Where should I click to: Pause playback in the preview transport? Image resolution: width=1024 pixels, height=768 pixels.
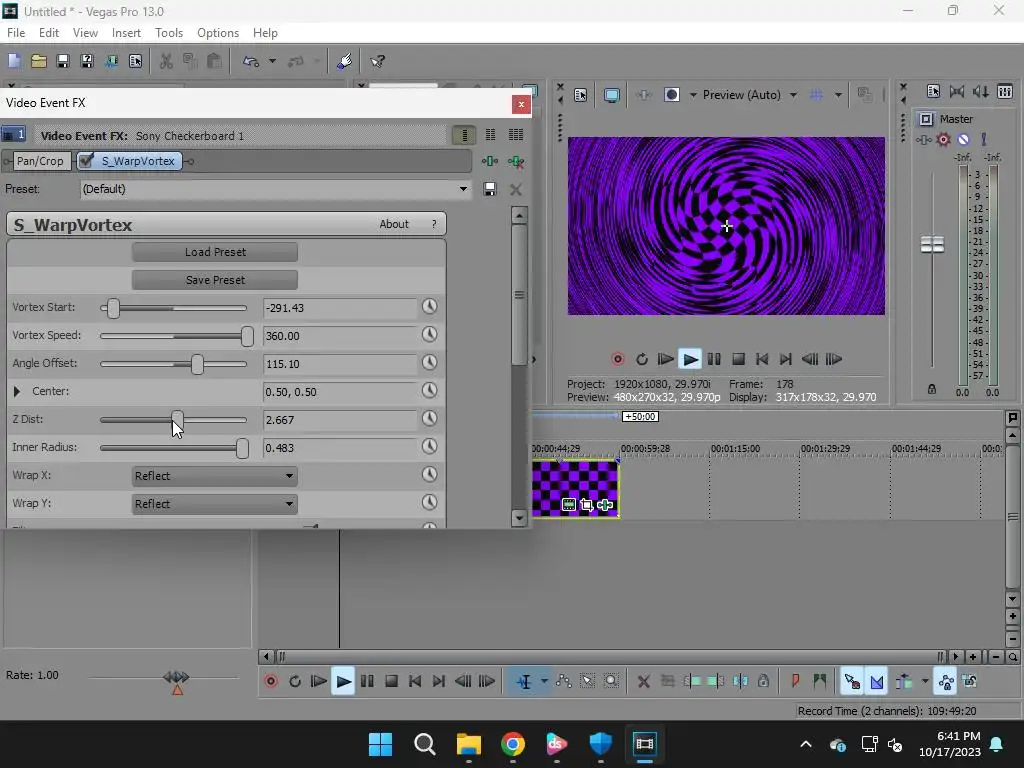coord(714,359)
